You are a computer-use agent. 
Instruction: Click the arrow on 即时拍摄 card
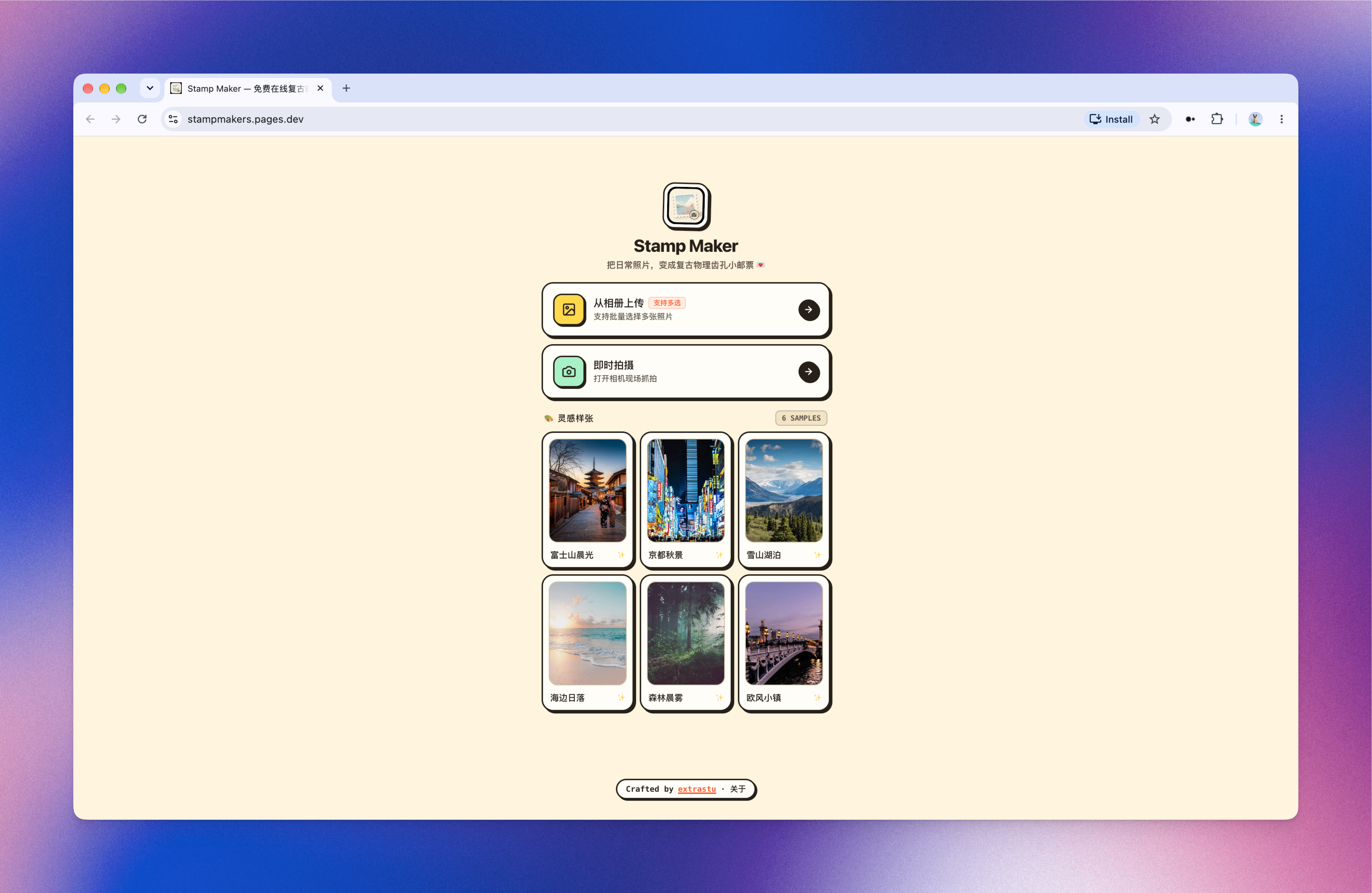809,372
